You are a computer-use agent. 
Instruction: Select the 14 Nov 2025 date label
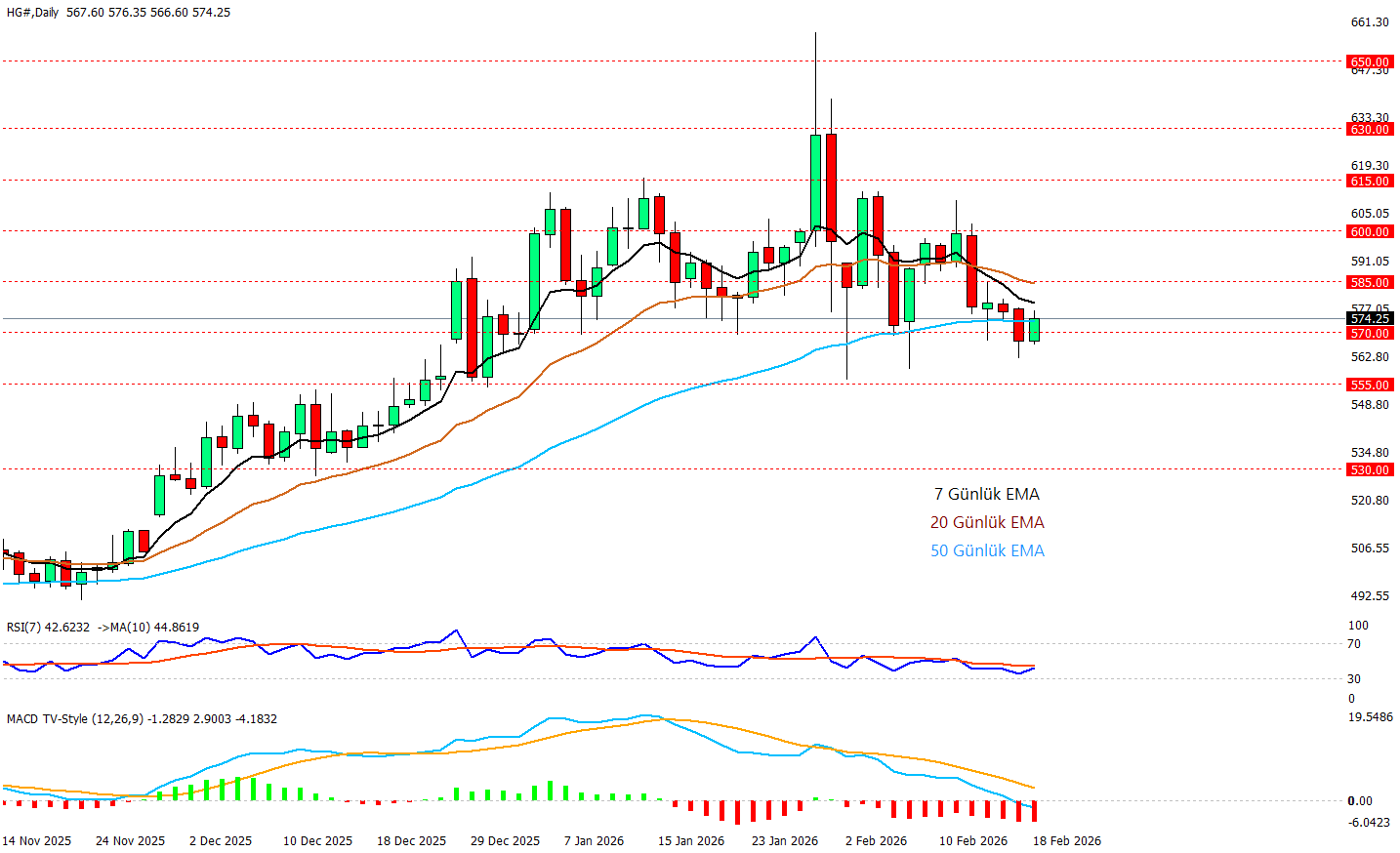point(37,840)
